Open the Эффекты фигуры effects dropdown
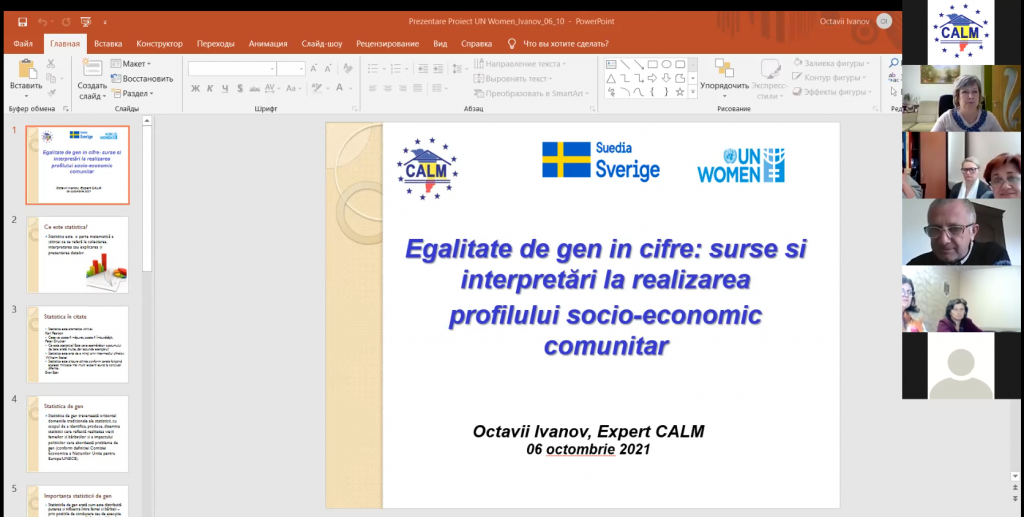Viewport: 1024px width, 517px height. click(x=833, y=92)
